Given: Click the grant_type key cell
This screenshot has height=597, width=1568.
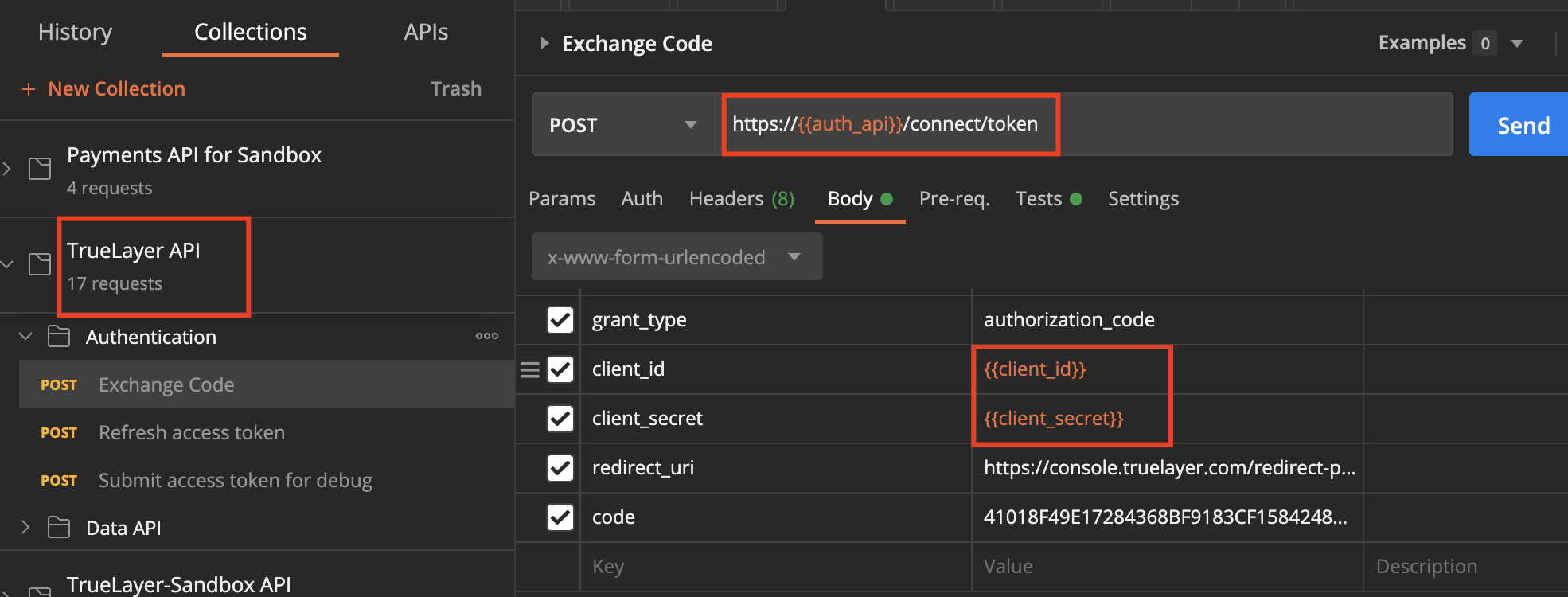Looking at the screenshot, I should pyautogui.click(x=776, y=320).
